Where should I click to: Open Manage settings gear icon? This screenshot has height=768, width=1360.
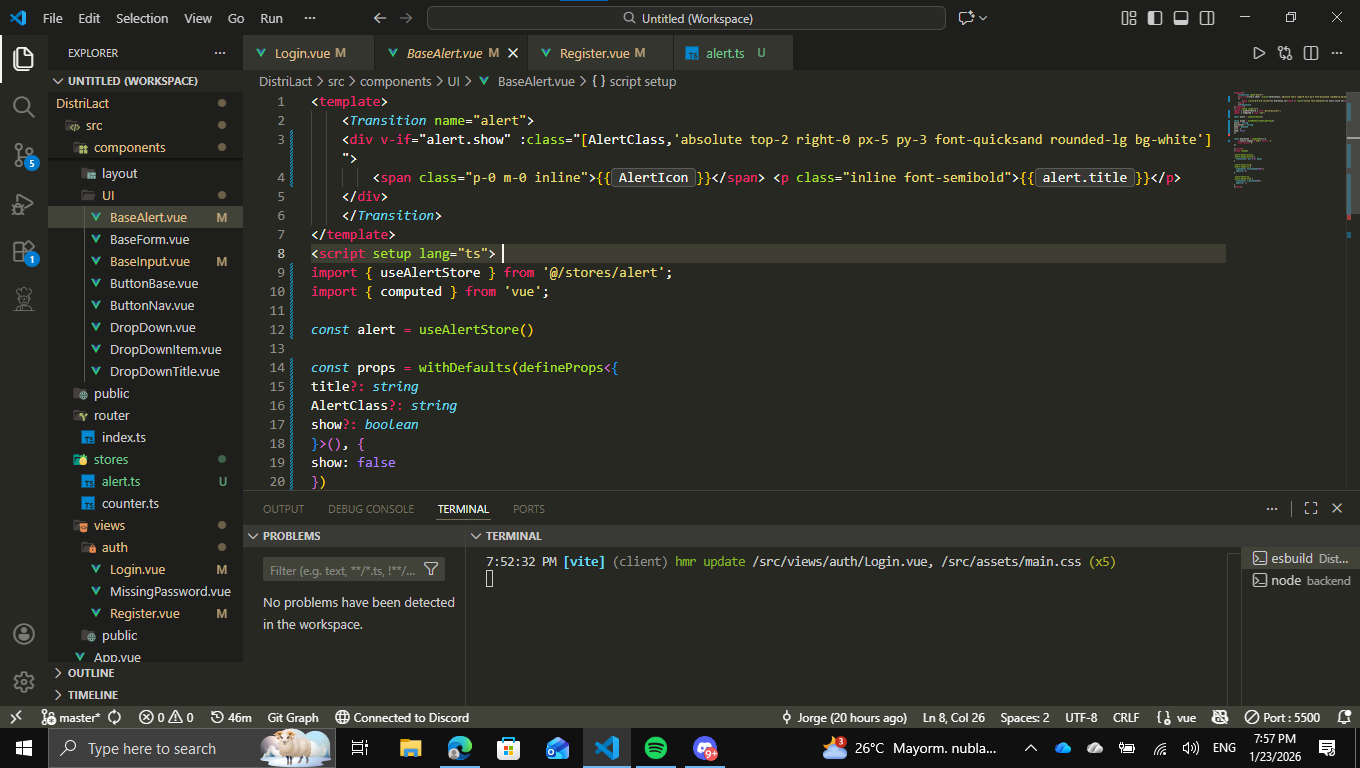(x=24, y=682)
